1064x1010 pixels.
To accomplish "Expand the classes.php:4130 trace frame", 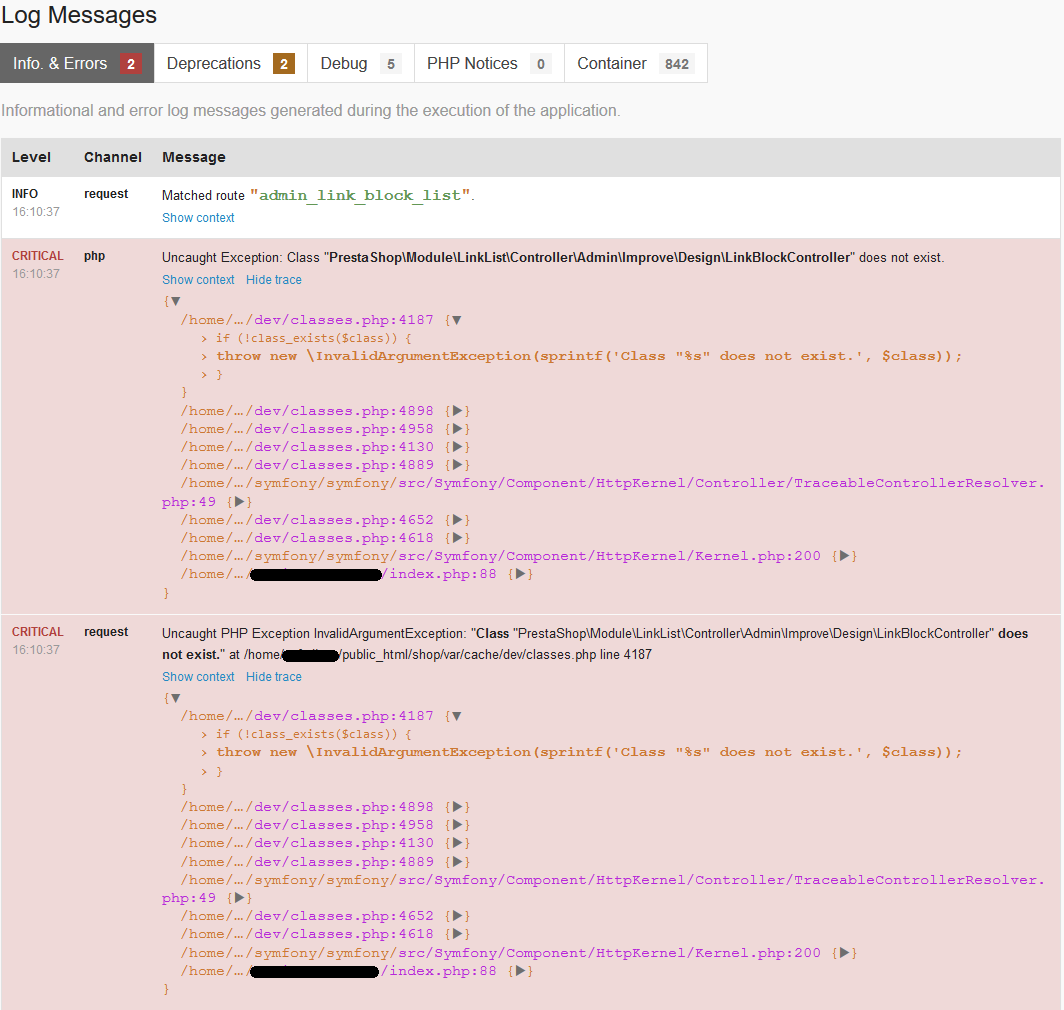I will click(456, 446).
